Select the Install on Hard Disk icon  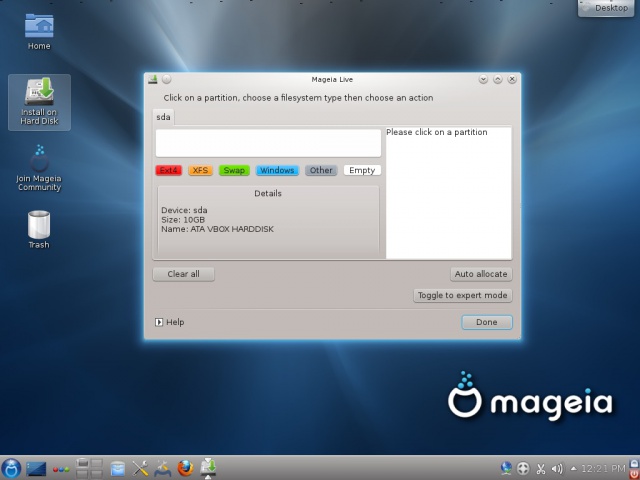(39, 102)
